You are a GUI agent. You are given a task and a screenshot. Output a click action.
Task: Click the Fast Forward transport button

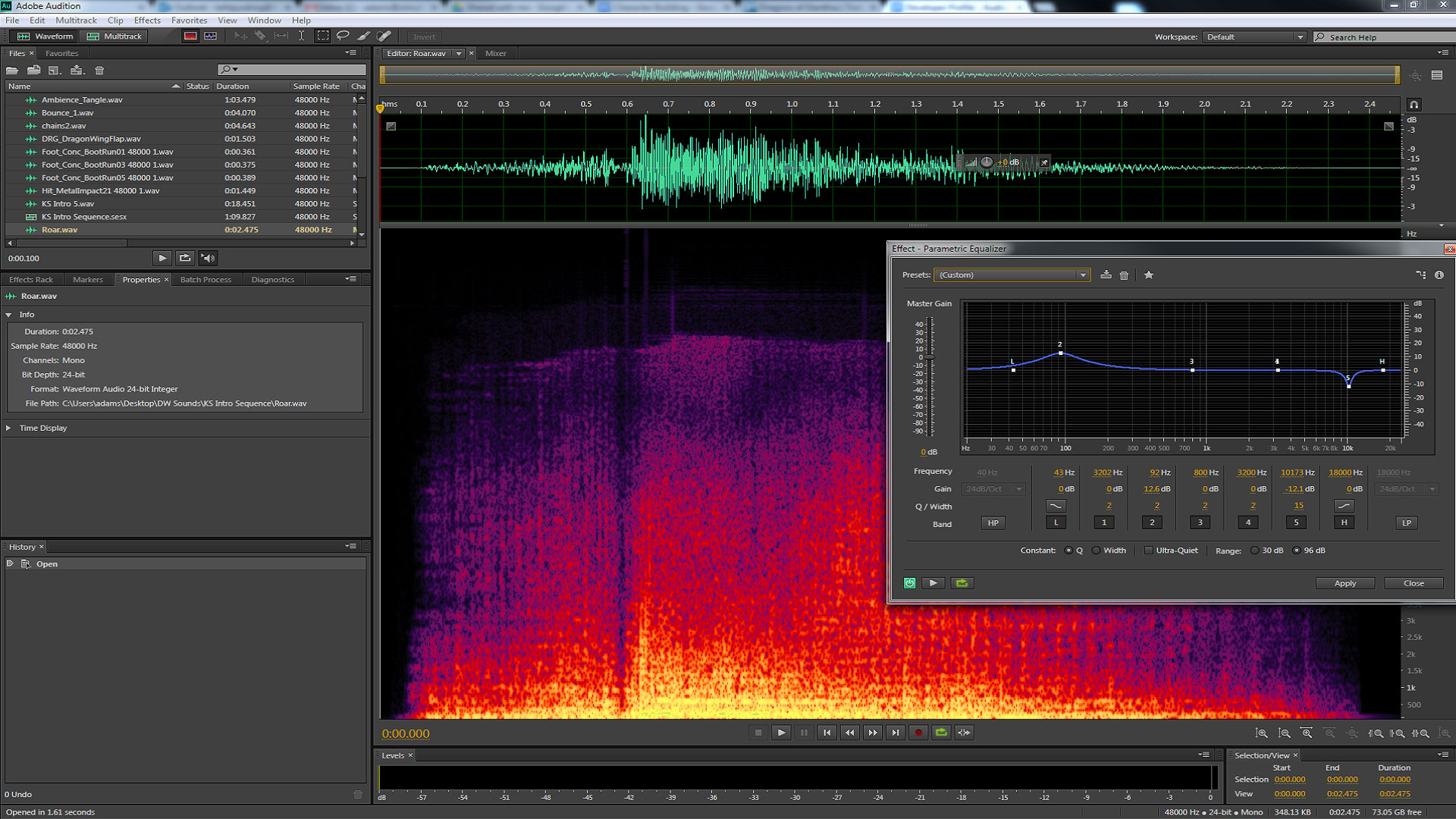coord(873,733)
